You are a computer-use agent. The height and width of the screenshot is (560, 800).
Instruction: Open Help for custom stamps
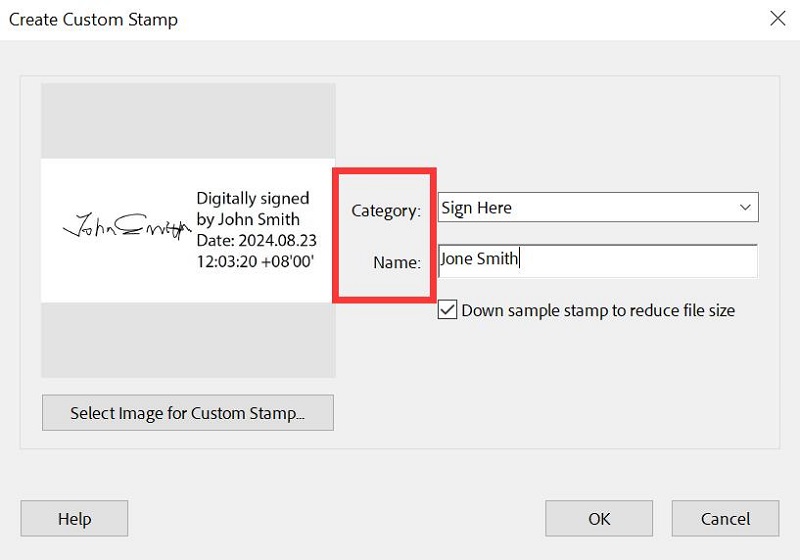tap(74, 518)
